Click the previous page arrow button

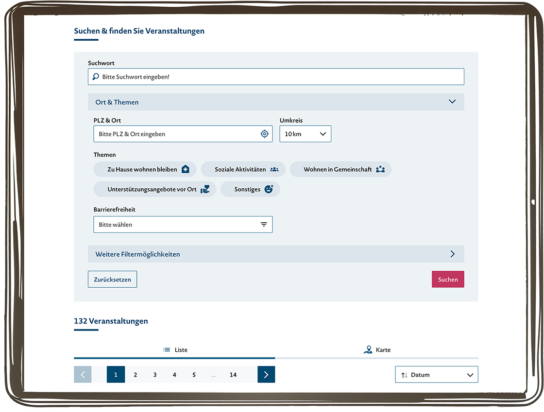83,375
